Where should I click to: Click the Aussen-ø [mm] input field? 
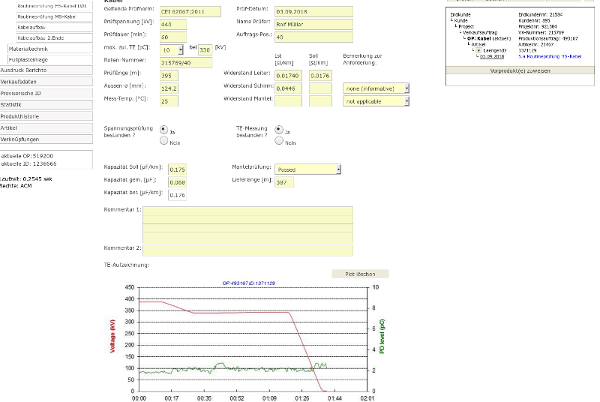[169, 88]
